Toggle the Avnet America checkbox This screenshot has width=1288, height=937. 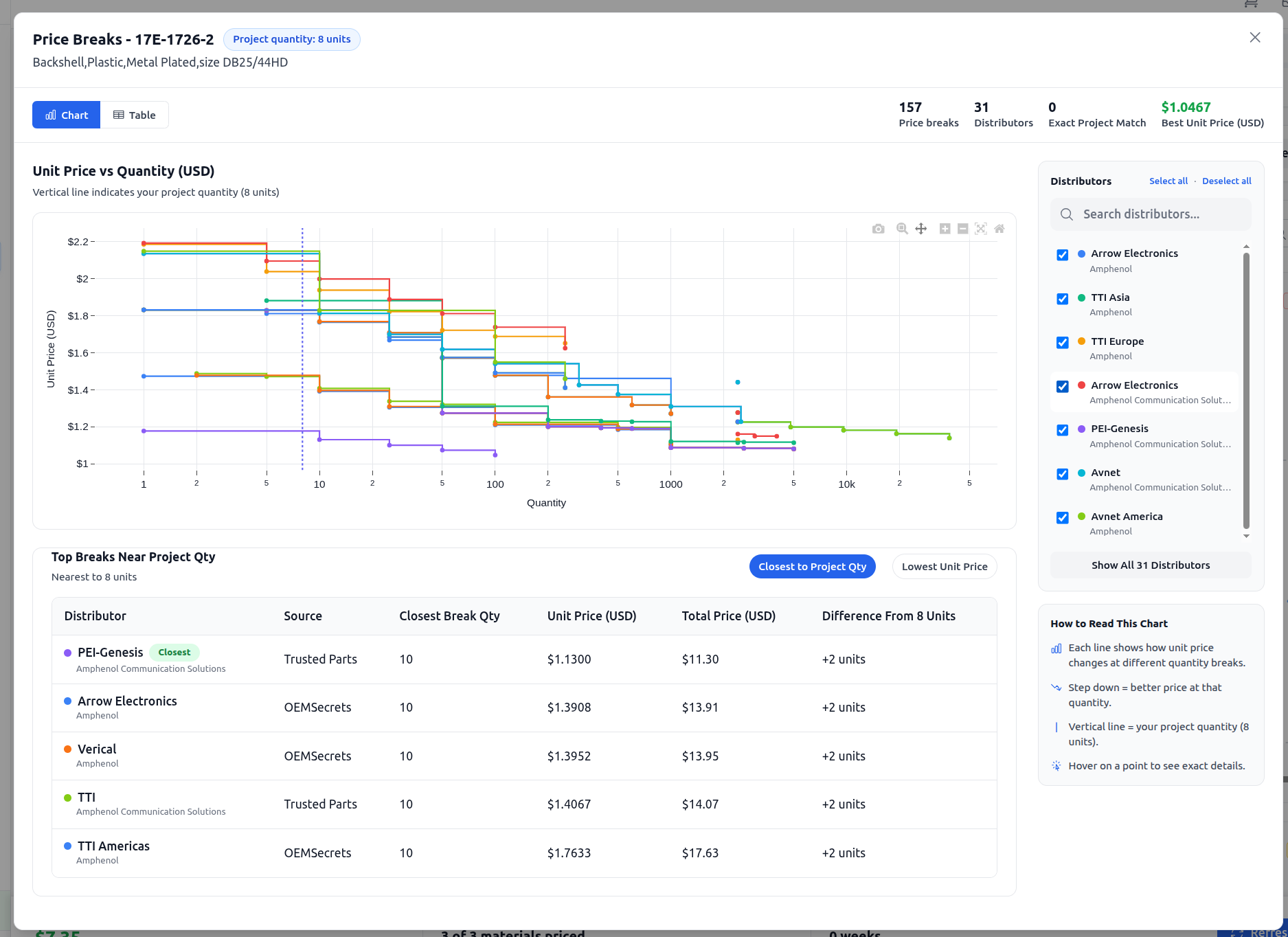[1063, 518]
